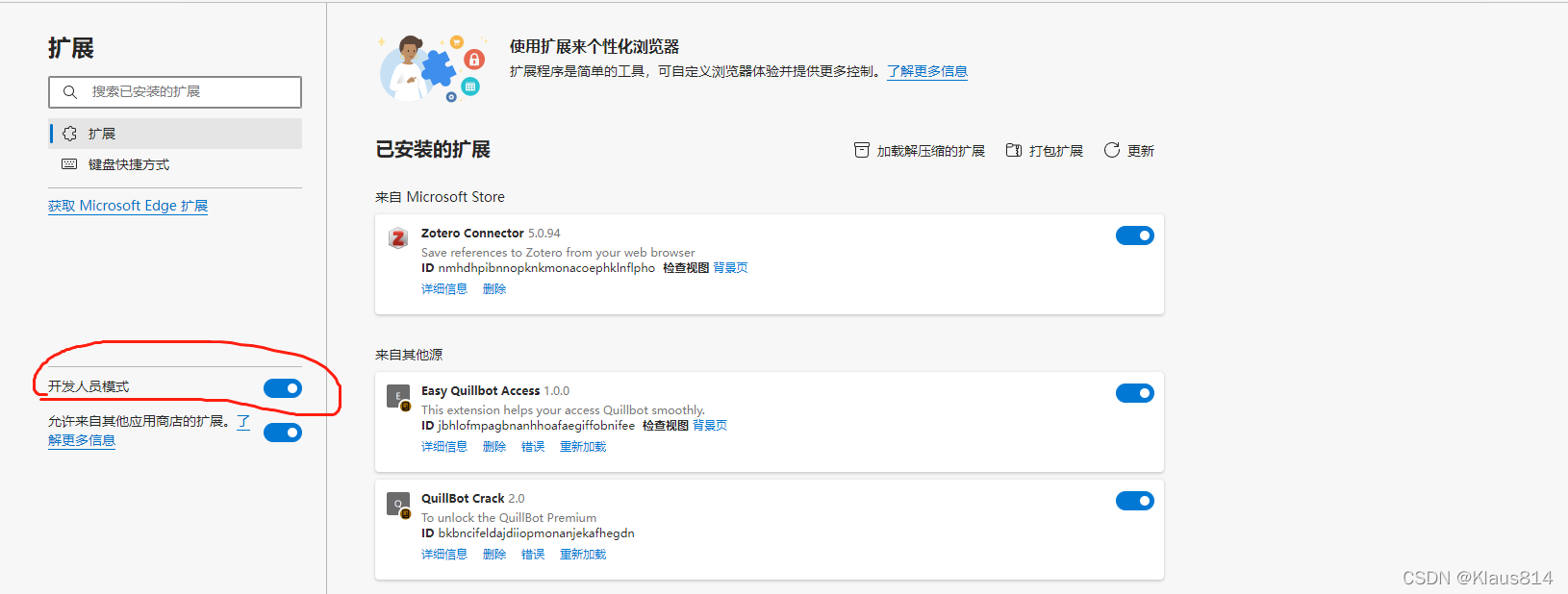Turn off developer mode switch
The height and width of the screenshot is (594, 1568).
pyautogui.click(x=283, y=388)
